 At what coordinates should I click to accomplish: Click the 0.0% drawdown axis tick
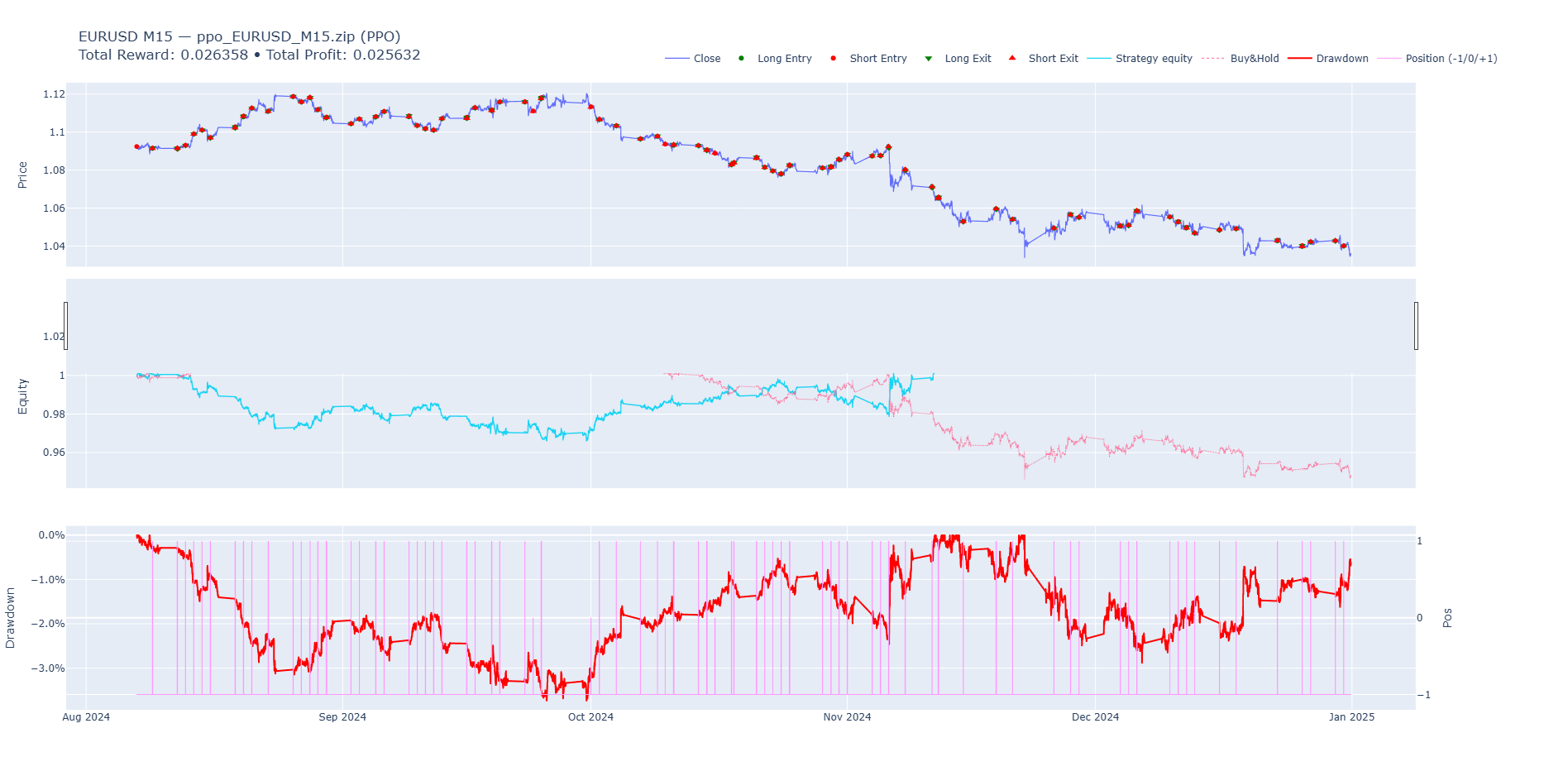[51, 535]
